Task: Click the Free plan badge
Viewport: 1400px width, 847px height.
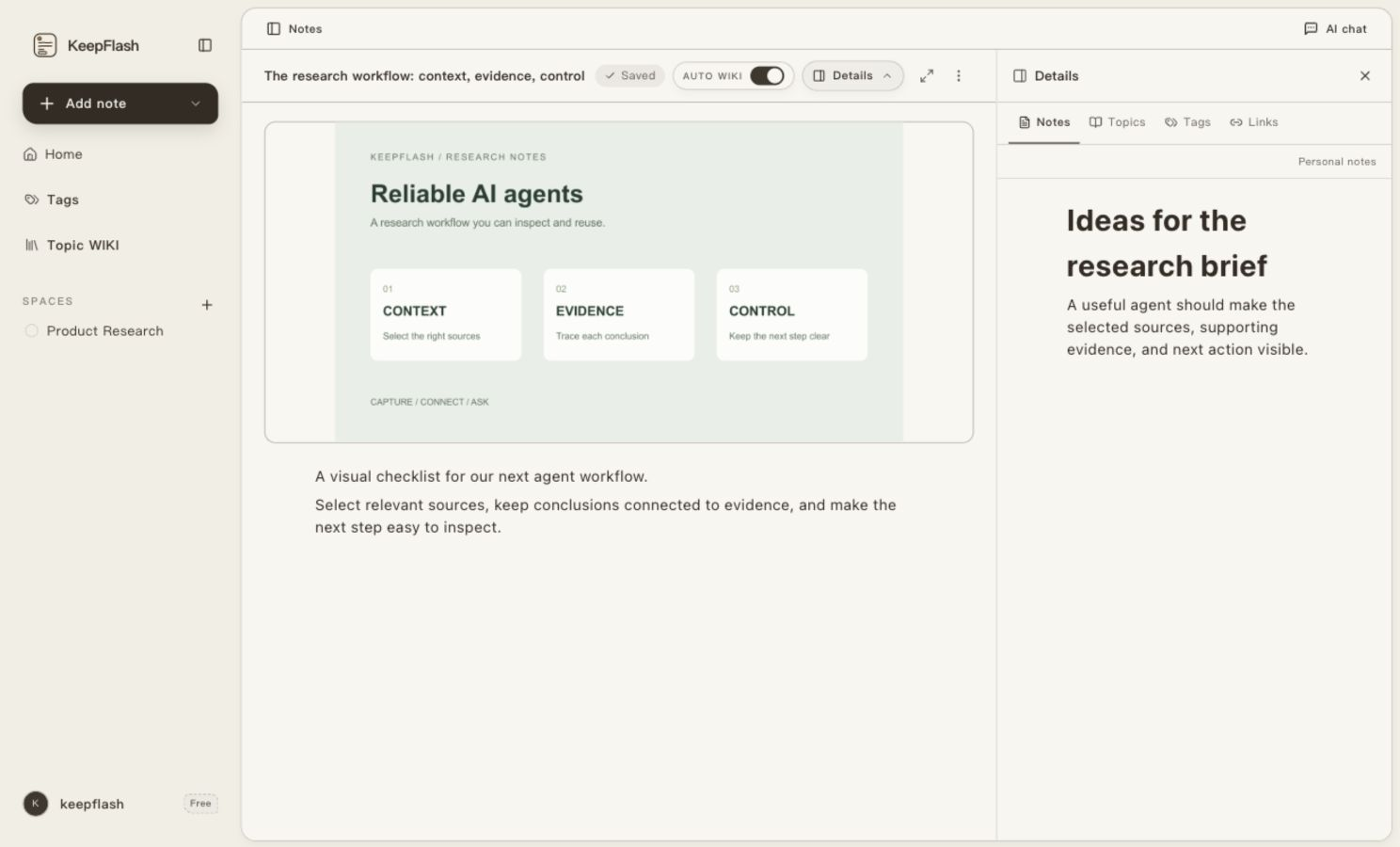Action: click(200, 804)
